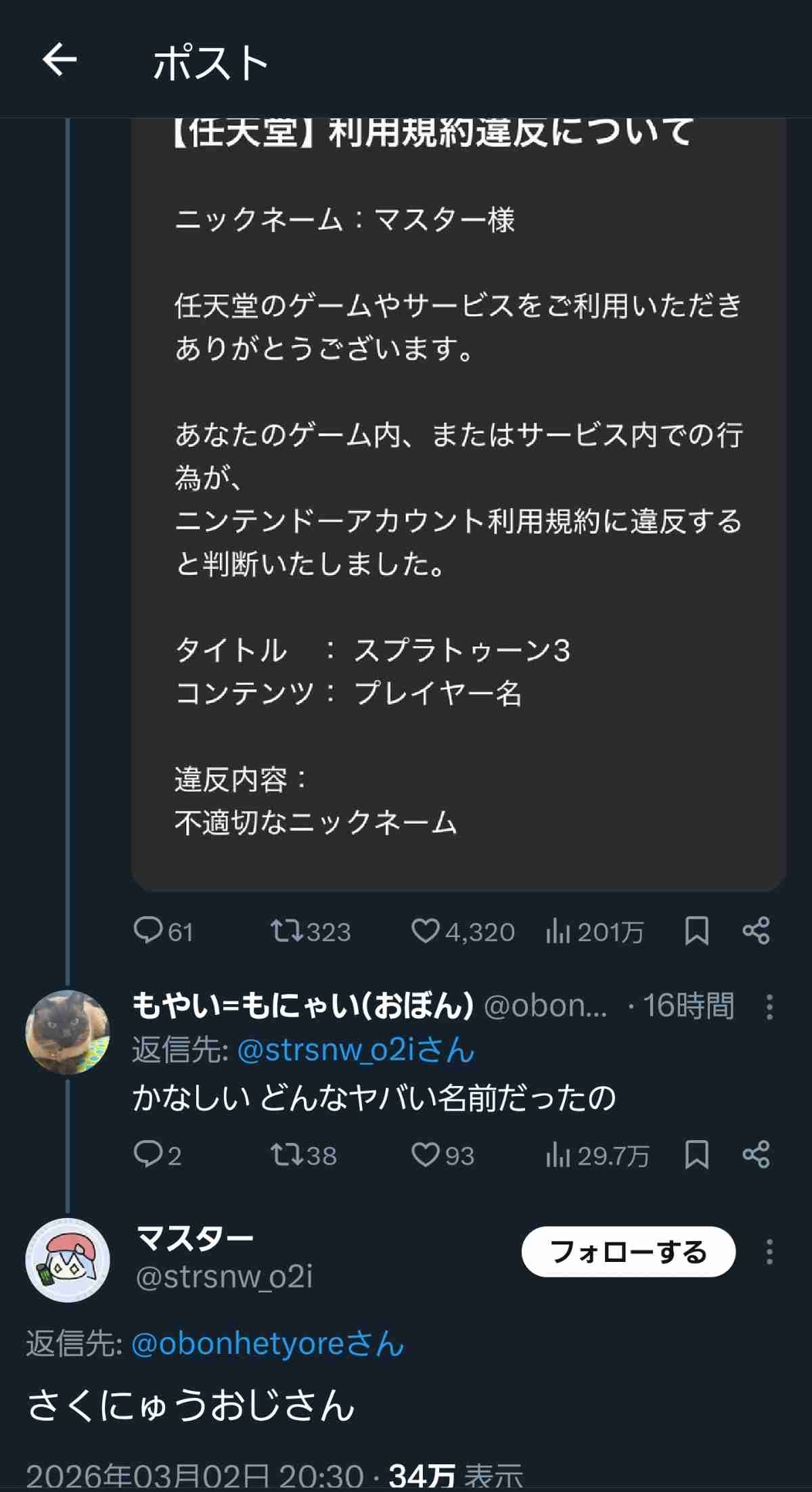This screenshot has width=812, height=1492.
Task: Open the @strsnw_o2i mention link
Action: (x=356, y=1050)
